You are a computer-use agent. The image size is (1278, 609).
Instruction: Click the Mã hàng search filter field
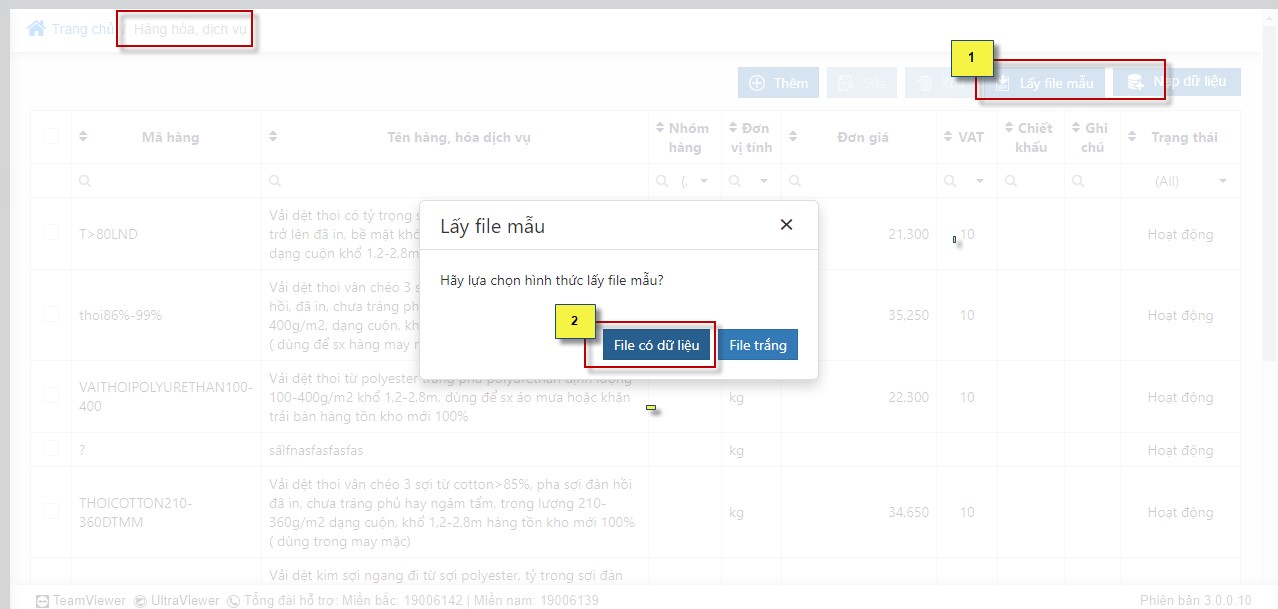point(166,181)
